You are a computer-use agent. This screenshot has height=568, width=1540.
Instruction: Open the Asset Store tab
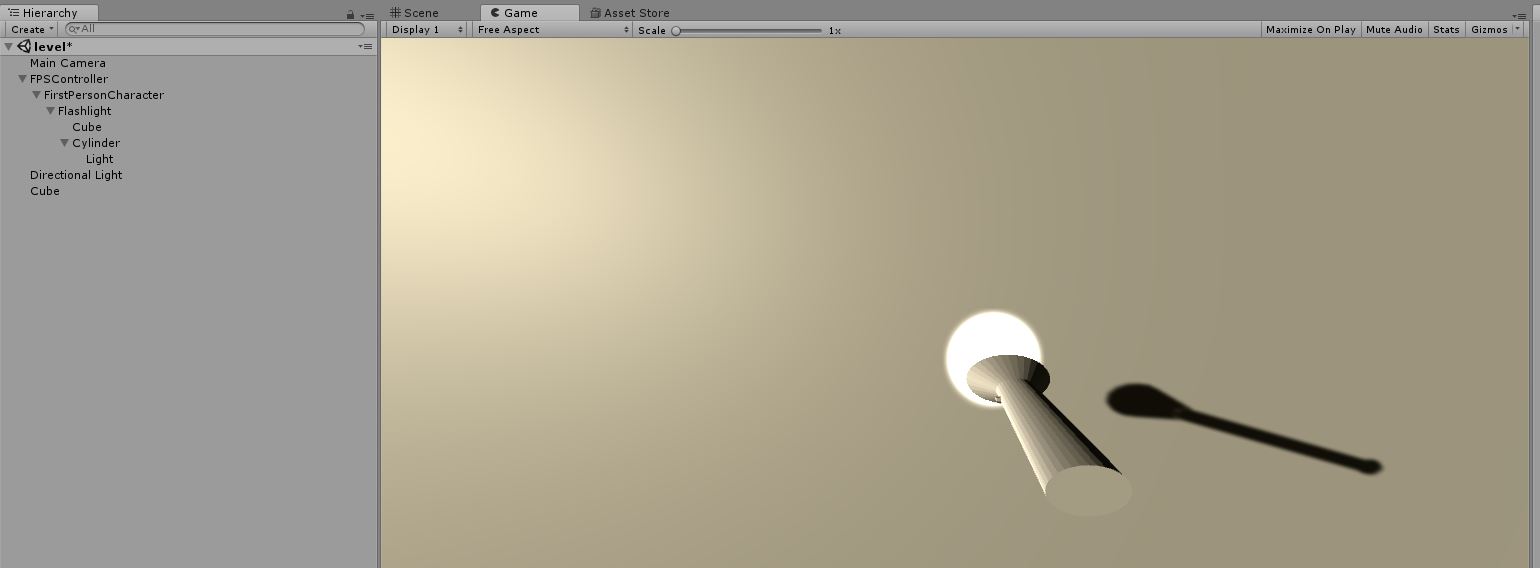coord(630,13)
